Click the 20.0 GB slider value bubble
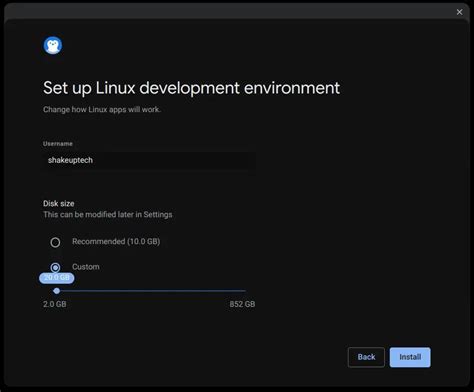Viewport: 474px width, 392px height. [x=57, y=278]
